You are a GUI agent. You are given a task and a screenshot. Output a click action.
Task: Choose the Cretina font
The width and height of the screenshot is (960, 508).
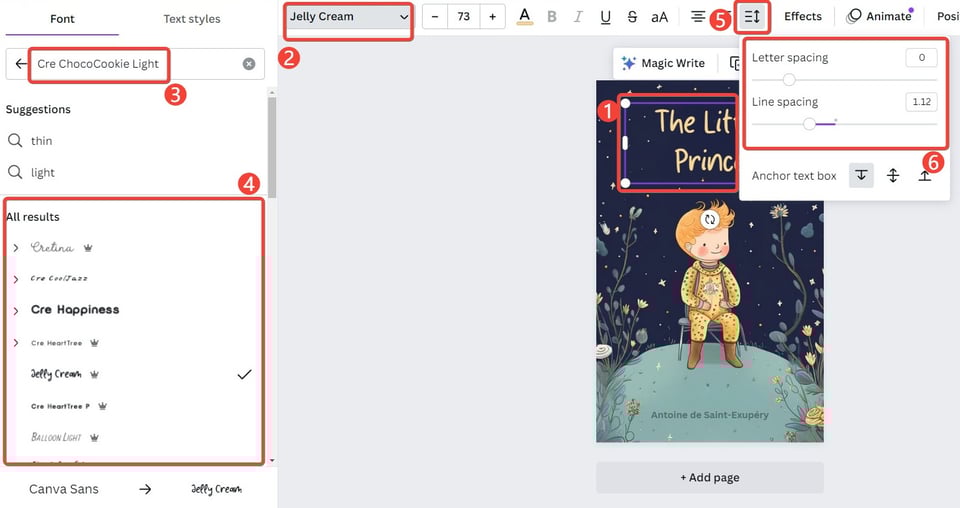[52, 247]
